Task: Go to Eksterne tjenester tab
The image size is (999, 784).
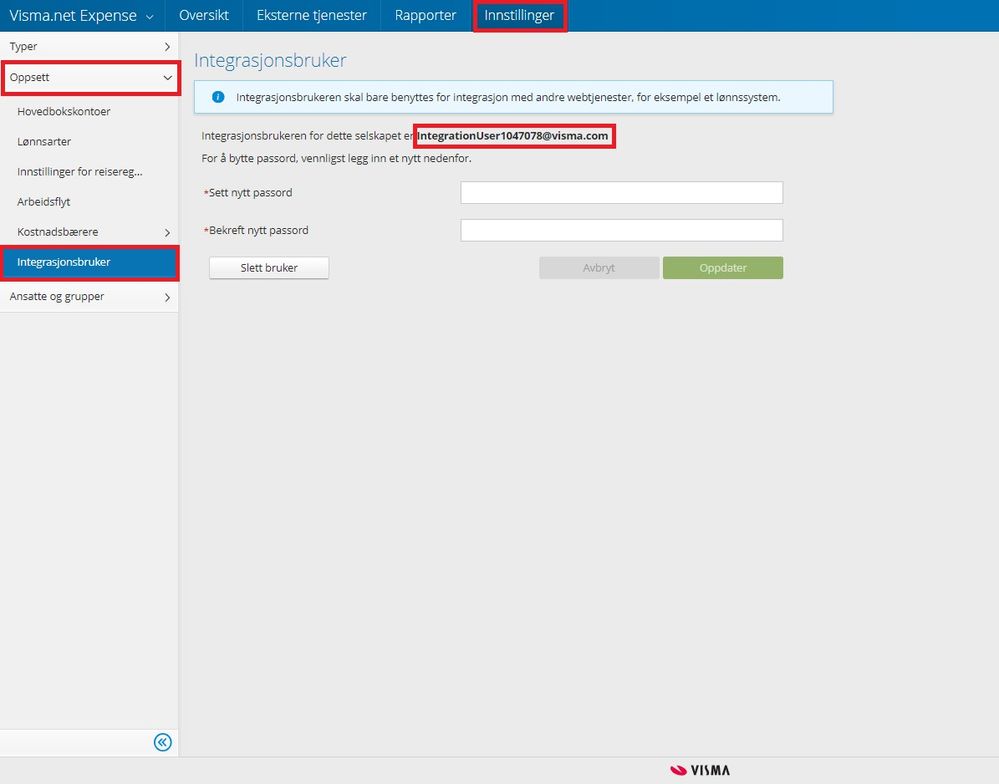Action: pyautogui.click(x=312, y=15)
